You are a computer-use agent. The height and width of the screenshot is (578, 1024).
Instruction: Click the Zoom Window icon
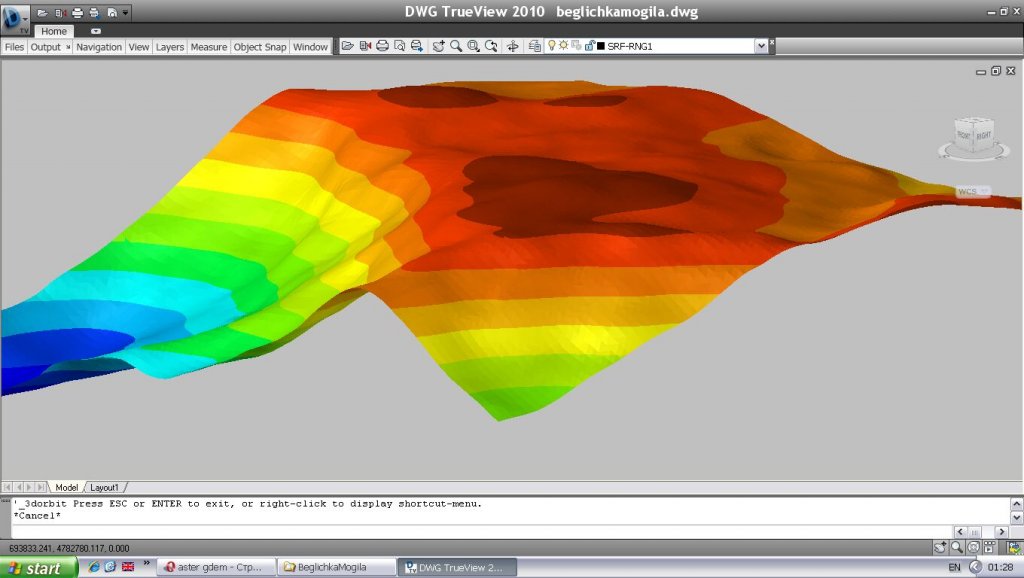[473, 46]
